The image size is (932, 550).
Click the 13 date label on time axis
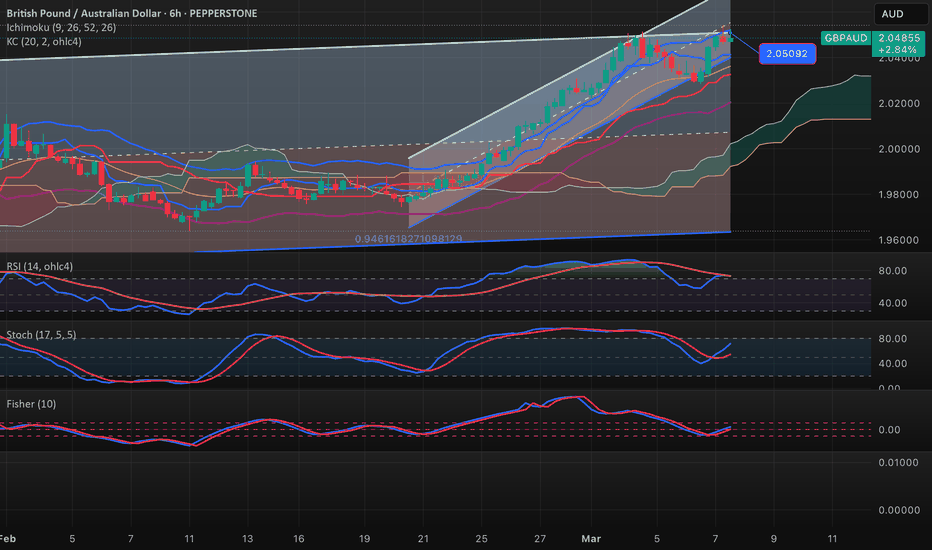(x=247, y=539)
